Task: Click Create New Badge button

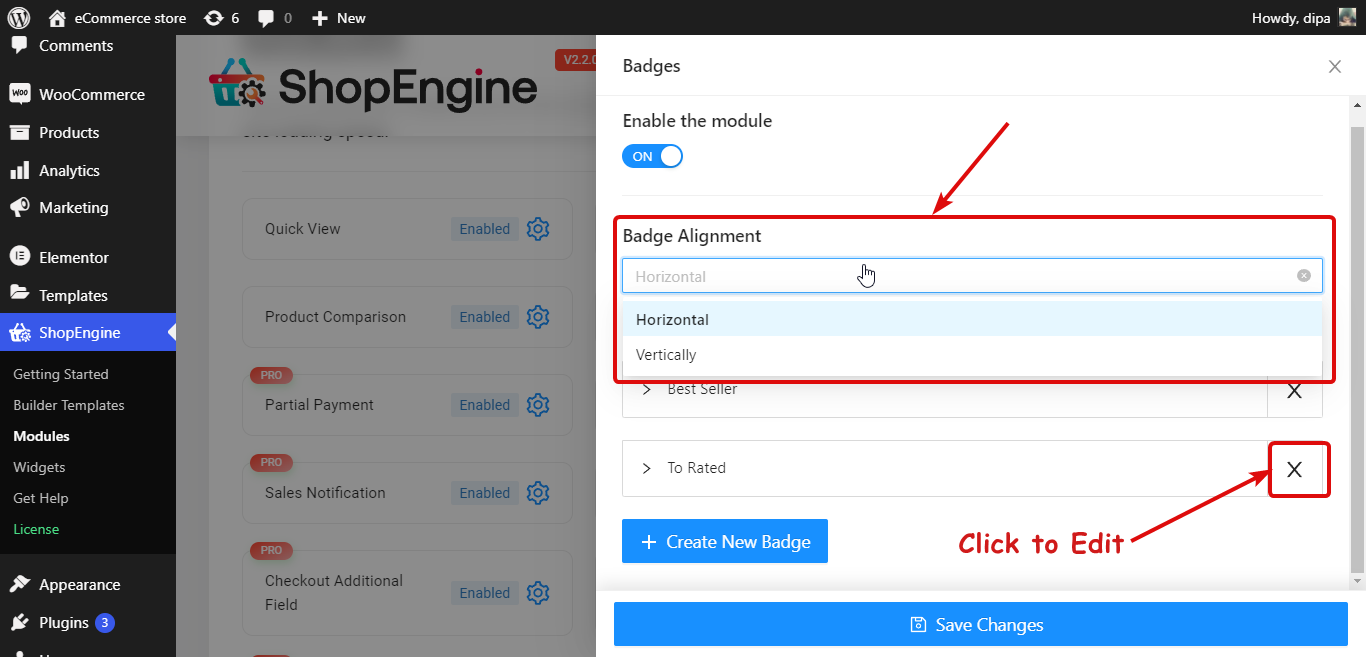Action: (x=725, y=542)
